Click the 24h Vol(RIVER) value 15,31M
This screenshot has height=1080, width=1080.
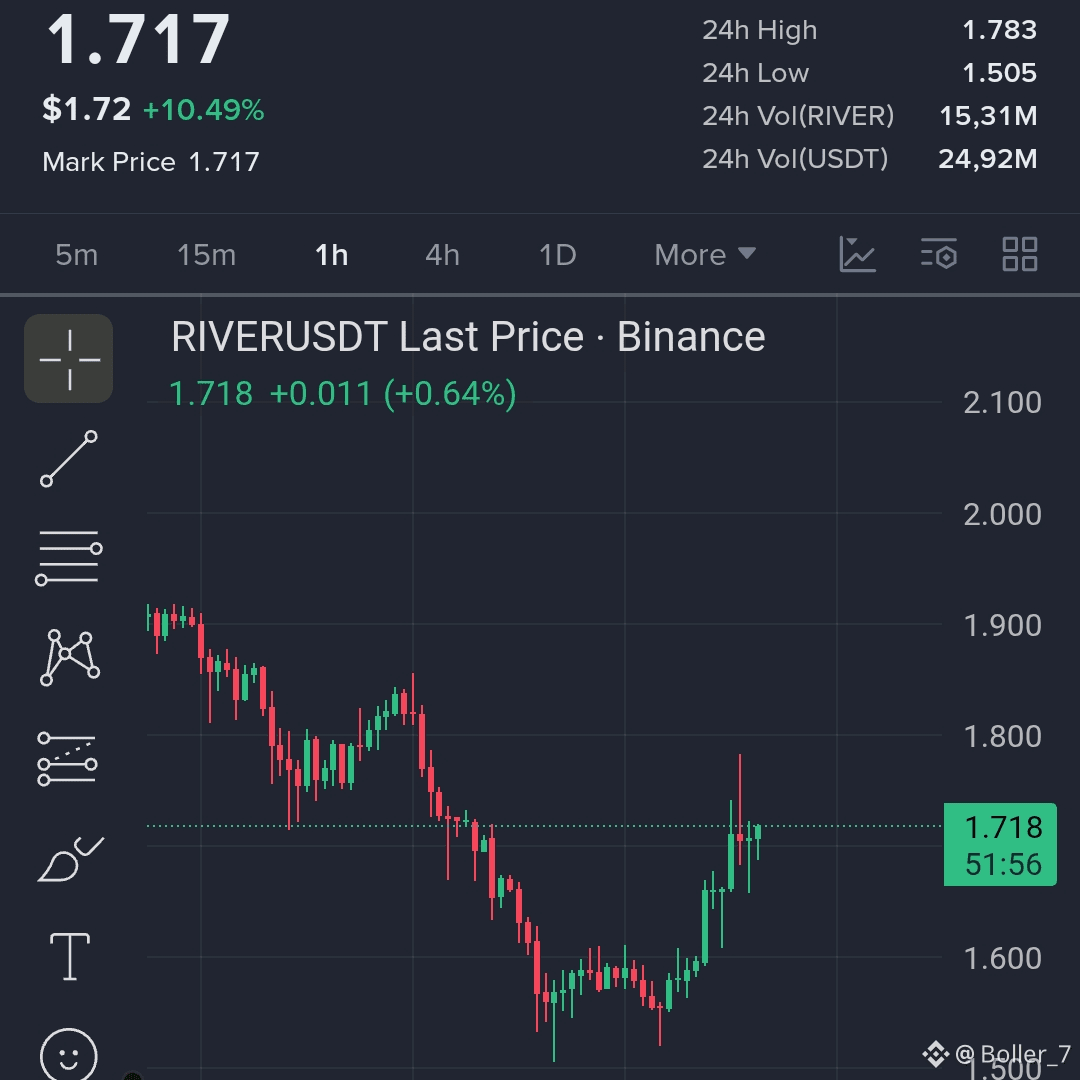tap(988, 116)
